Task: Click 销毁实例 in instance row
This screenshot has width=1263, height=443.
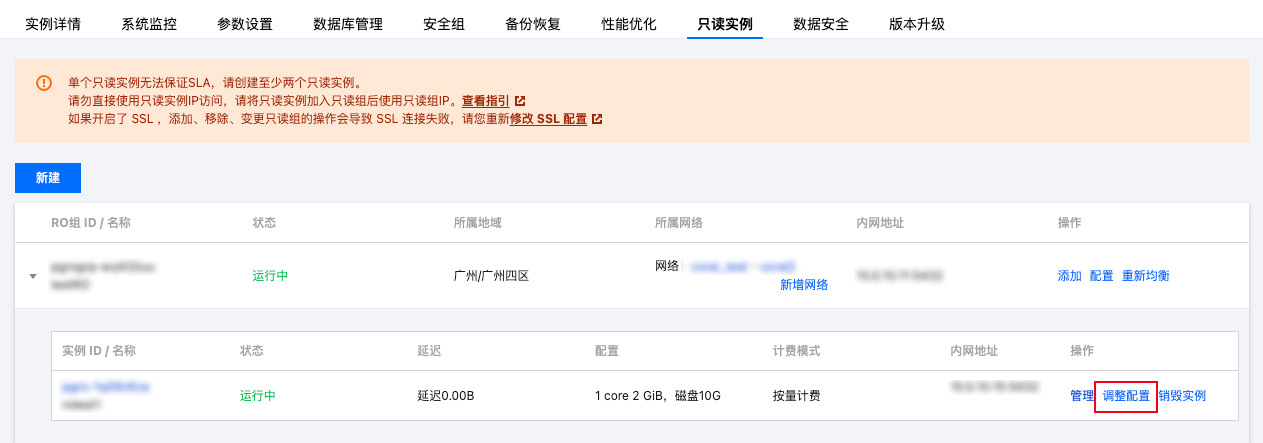Action: click(x=1182, y=396)
